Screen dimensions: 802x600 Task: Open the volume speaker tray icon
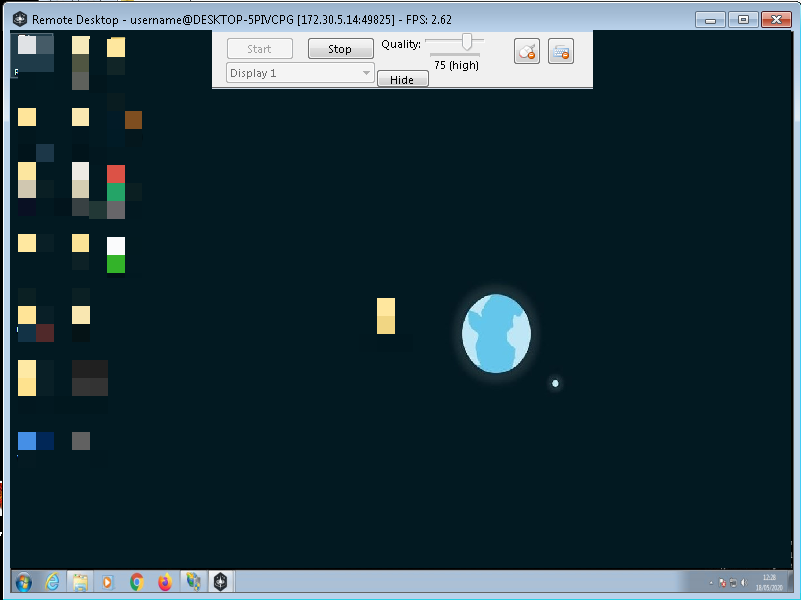click(744, 583)
